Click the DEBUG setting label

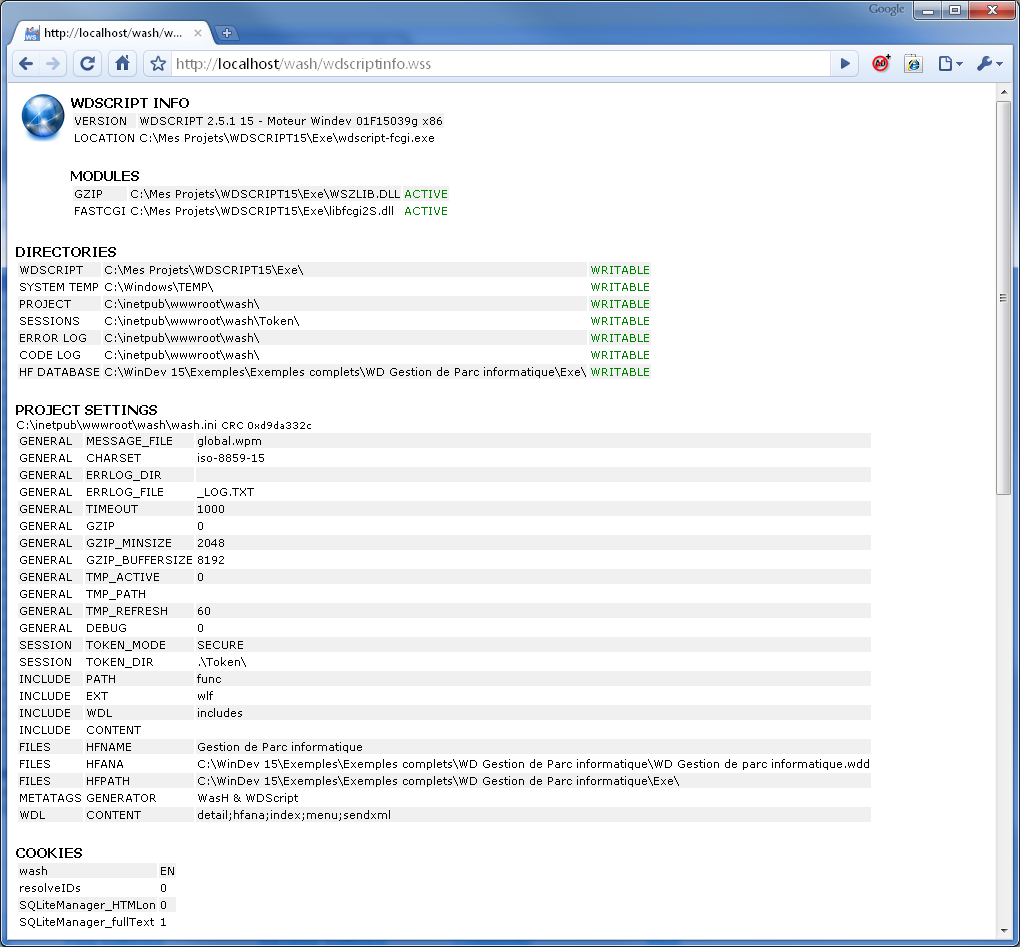click(x=106, y=628)
